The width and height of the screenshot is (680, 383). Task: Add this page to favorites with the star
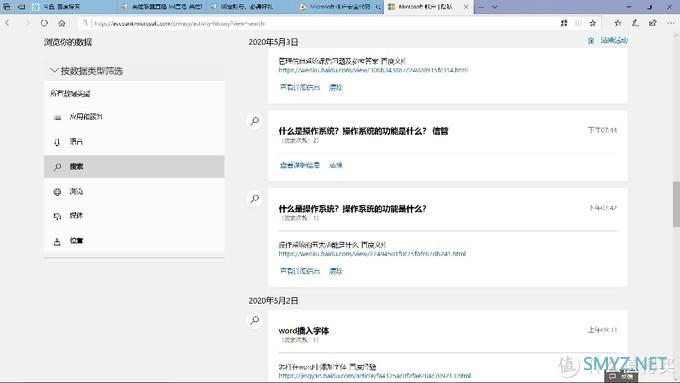pyautogui.click(x=592, y=23)
